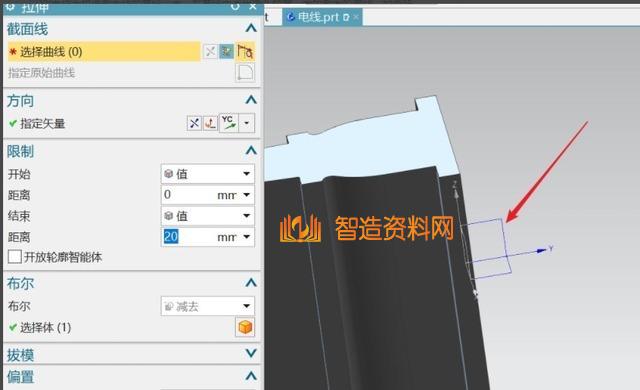The image size is (640, 390).
Task: Click the reverse direction icon in 方向
Action: (194, 123)
